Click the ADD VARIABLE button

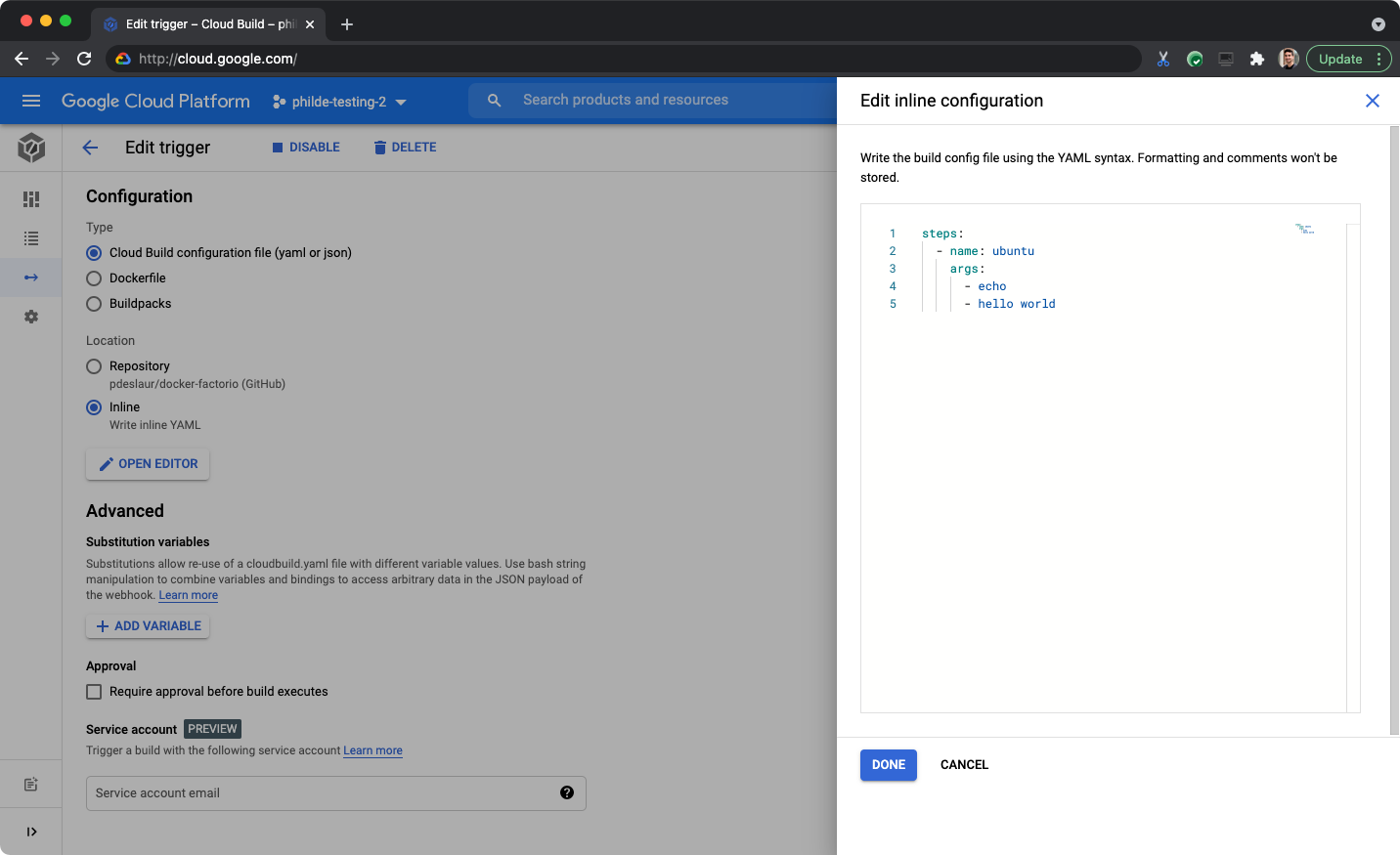coord(148,626)
